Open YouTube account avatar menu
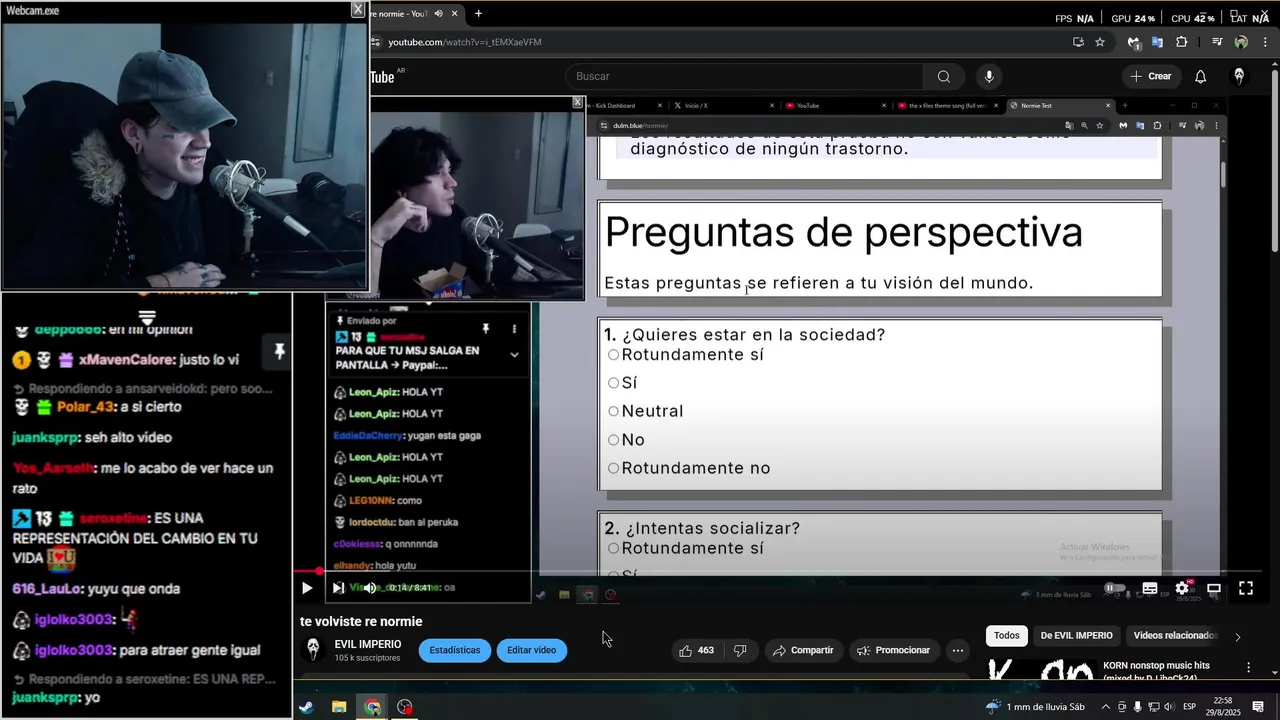This screenshot has width=1280, height=720. click(x=1239, y=76)
